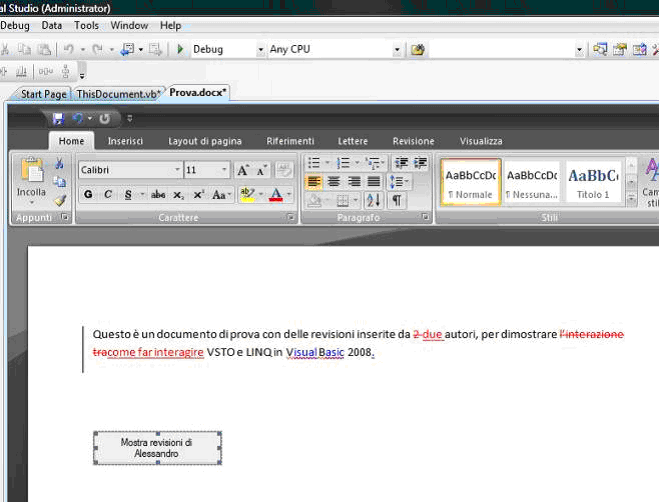This screenshot has width=659, height=502.
Task: Click the justify text icon
Action: coord(374,182)
